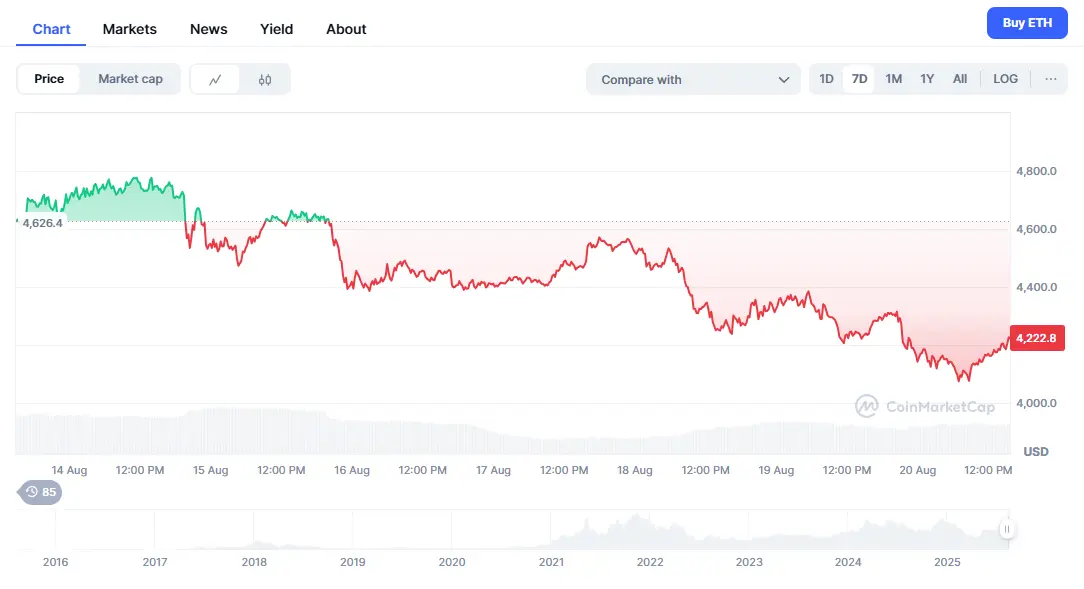
Task: Enable LOG scale on chart
Action: (1005, 79)
